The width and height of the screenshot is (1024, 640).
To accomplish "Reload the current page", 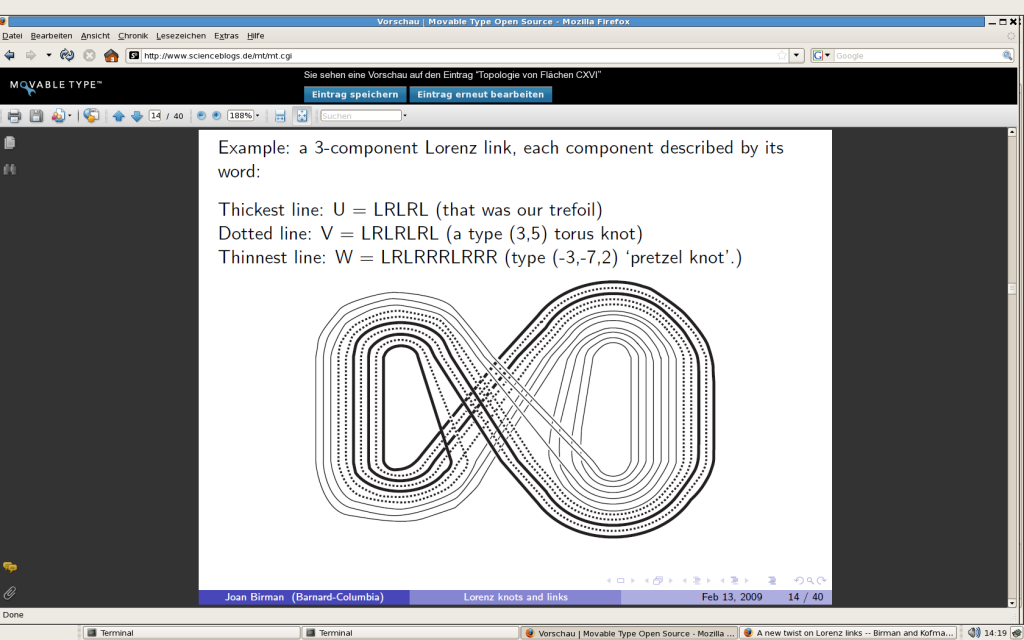I will pos(67,55).
